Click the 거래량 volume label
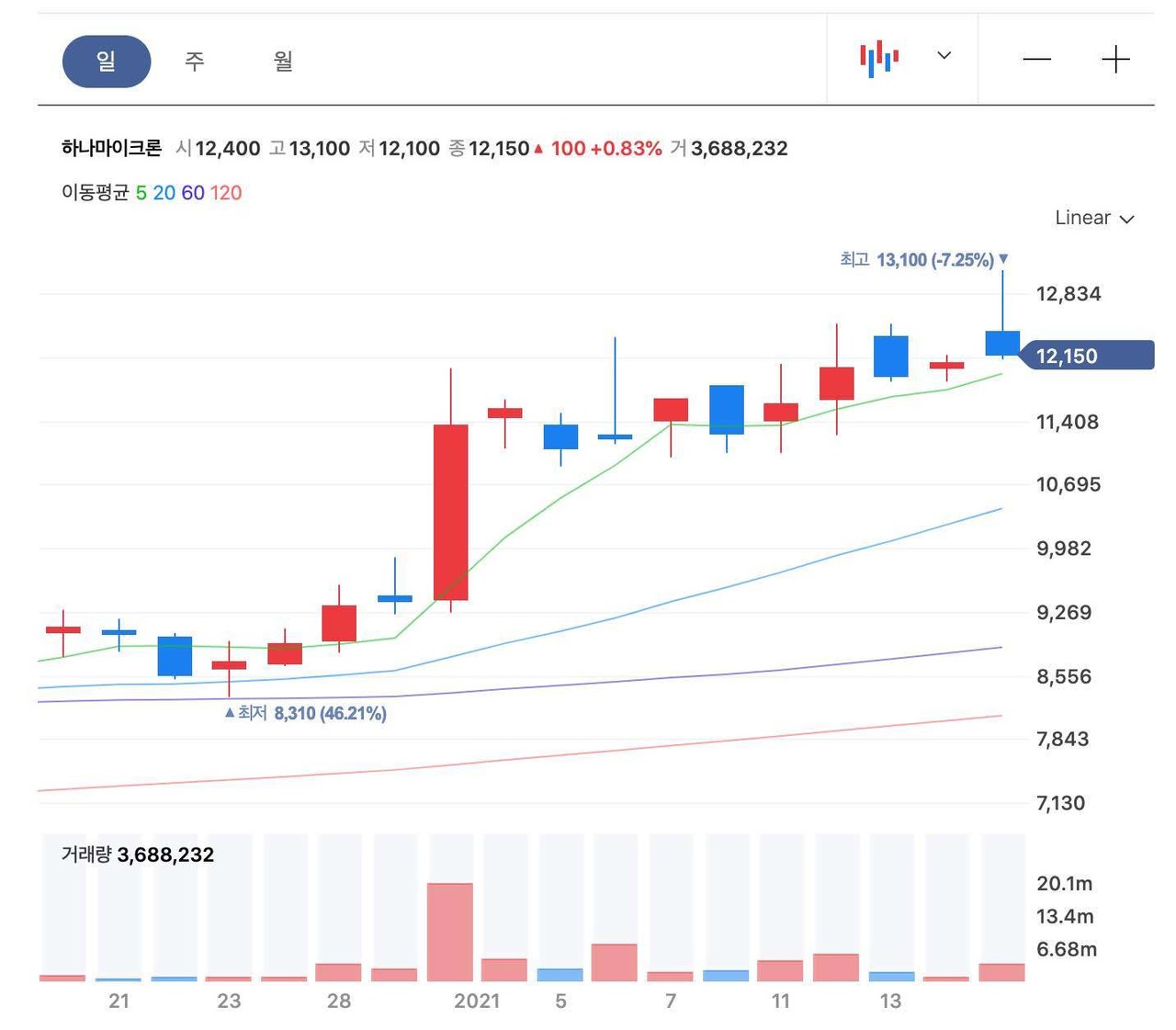 85,855
